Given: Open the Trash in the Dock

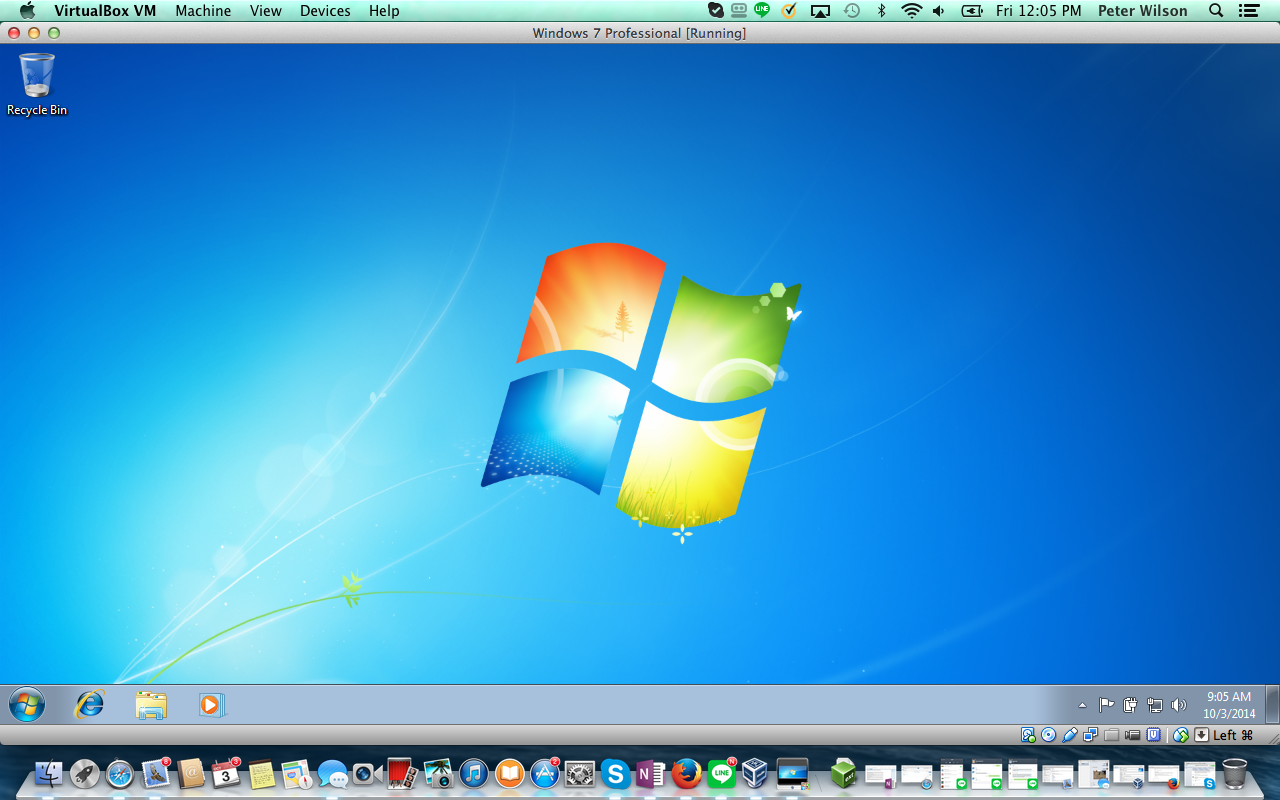Looking at the screenshot, I should pos(1235,773).
